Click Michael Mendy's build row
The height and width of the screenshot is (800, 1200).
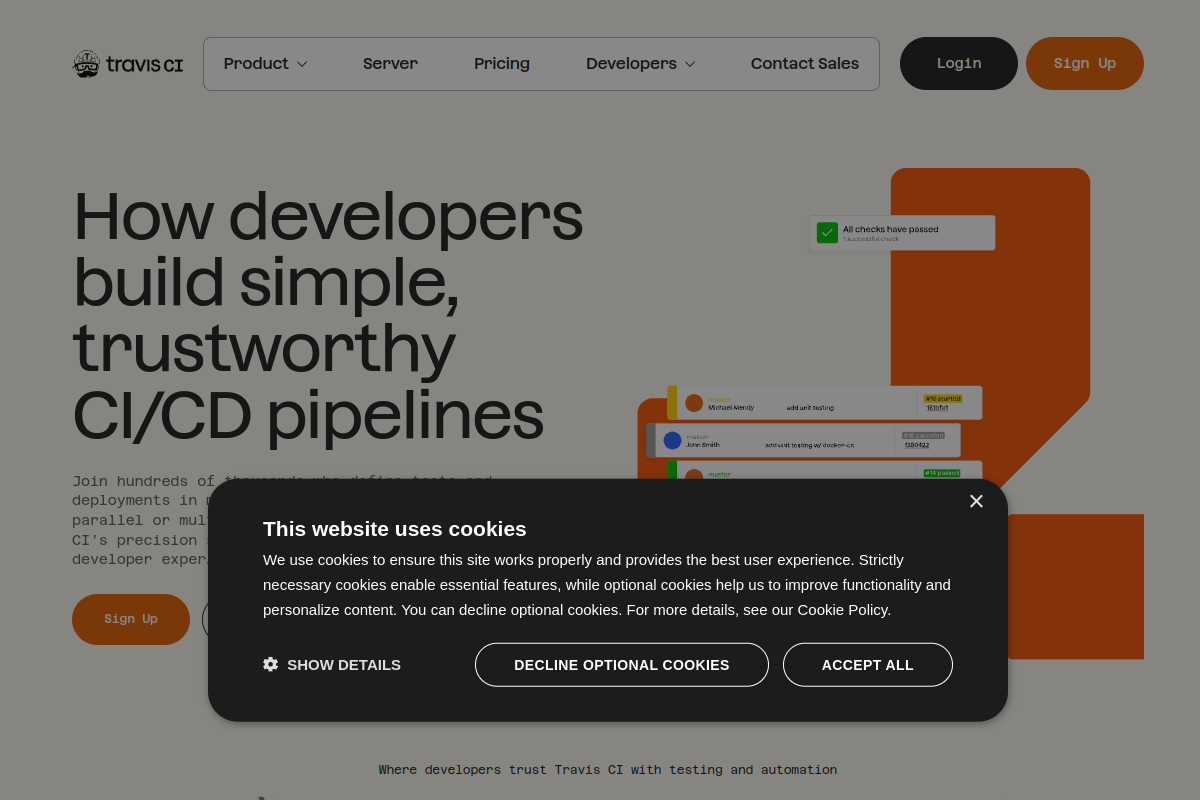(x=825, y=402)
